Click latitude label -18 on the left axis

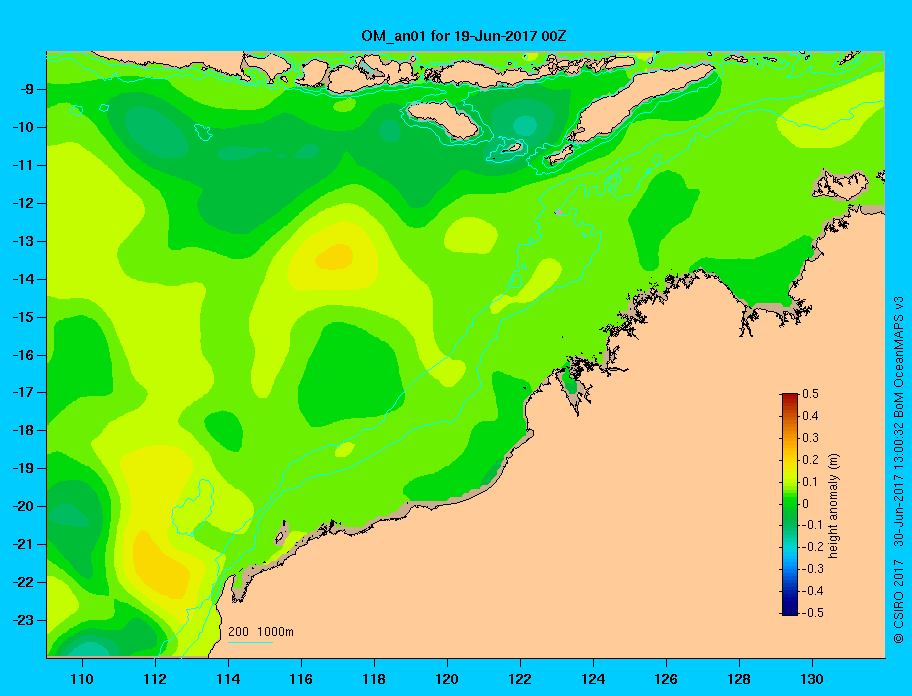[22, 430]
